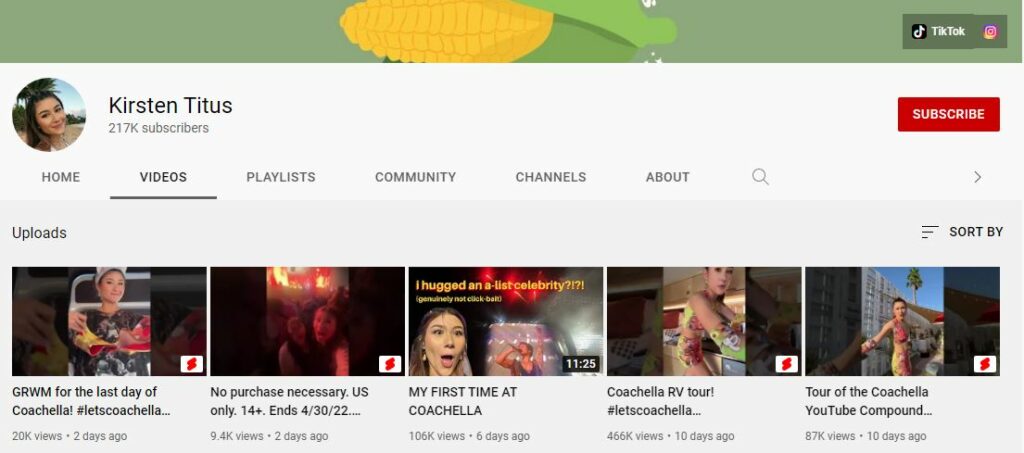Open the No purchase necessary video title
Screen dimensions: 1024x453
[289, 401]
